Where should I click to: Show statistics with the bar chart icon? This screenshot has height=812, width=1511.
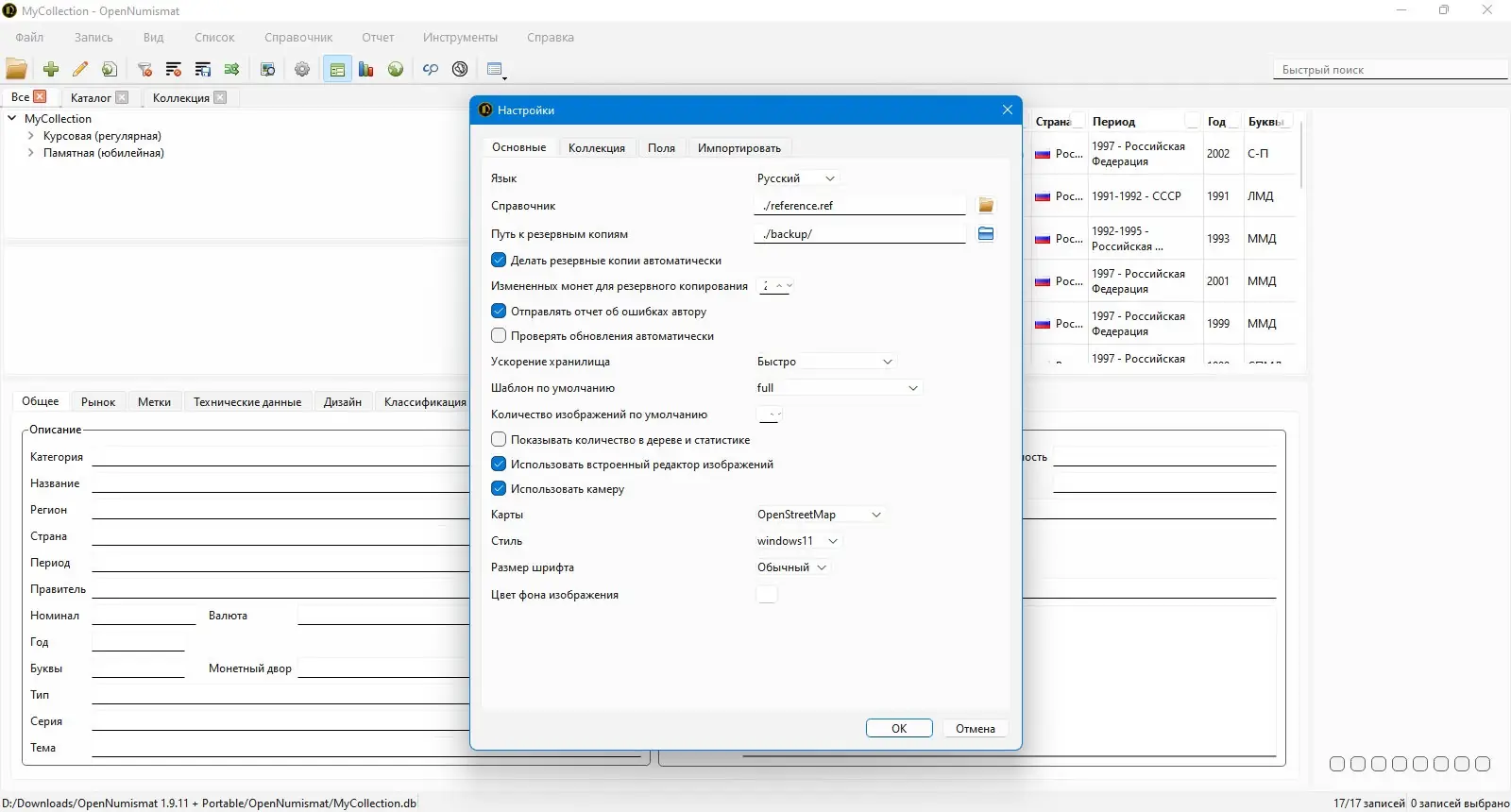click(366, 69)
